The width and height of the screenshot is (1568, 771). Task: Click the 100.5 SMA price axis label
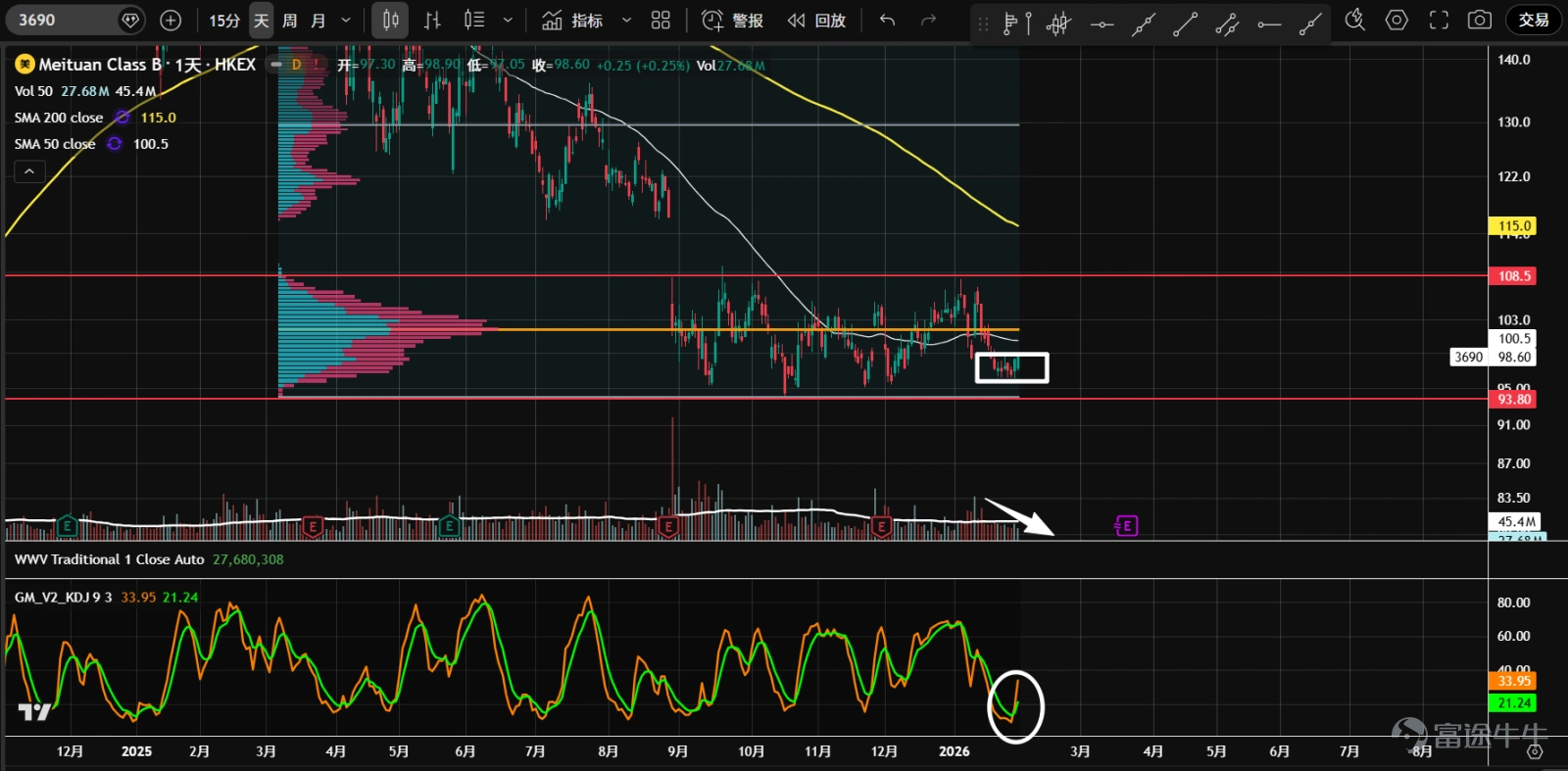click(1514, 339)
